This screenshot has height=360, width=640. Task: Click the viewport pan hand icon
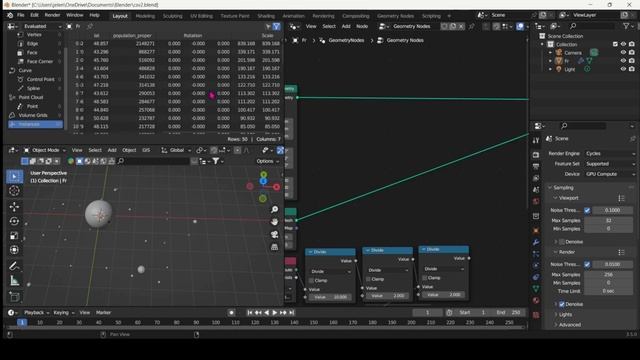(x=275, y=222)
